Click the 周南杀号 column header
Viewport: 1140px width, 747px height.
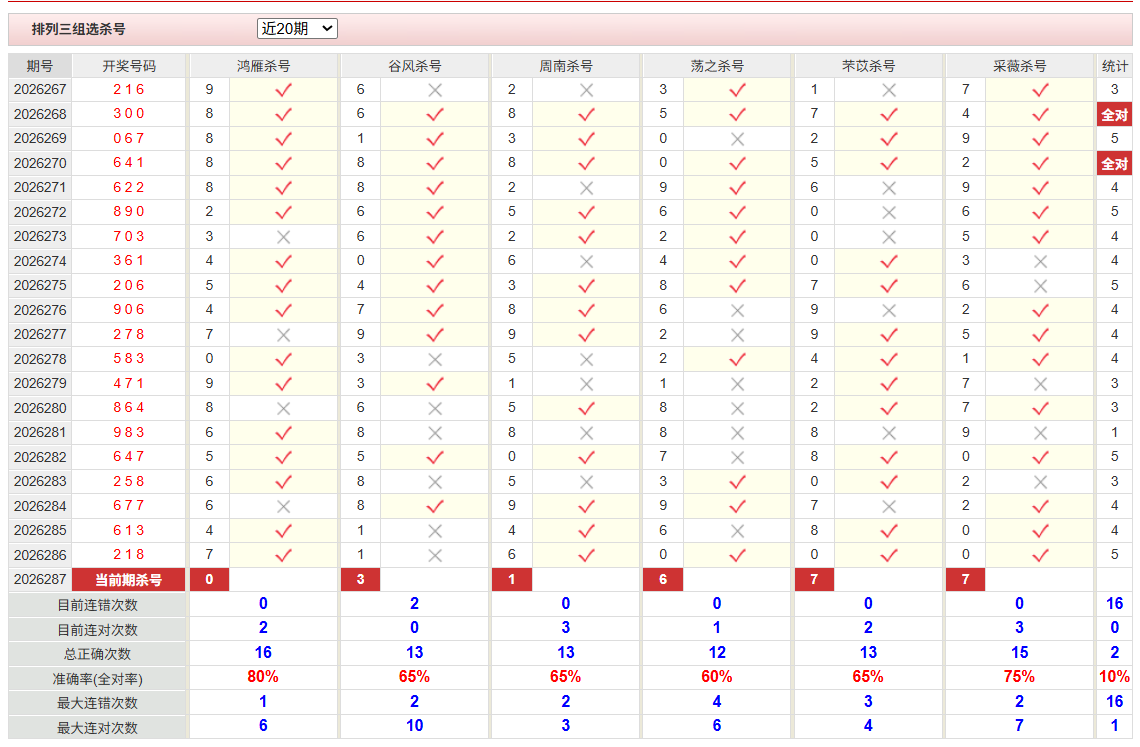point(566,66)
